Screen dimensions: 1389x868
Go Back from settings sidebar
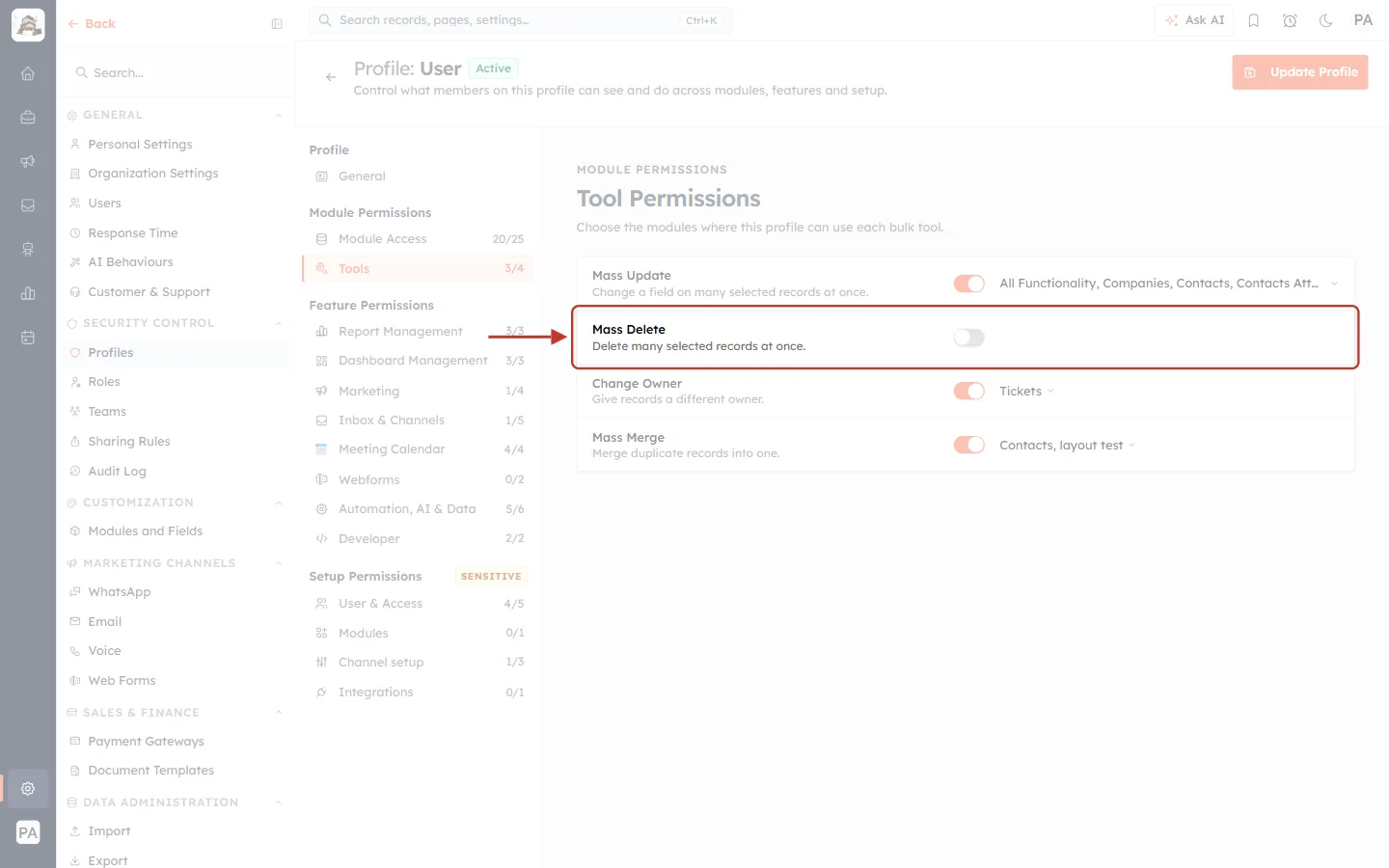tap(92, 24)
